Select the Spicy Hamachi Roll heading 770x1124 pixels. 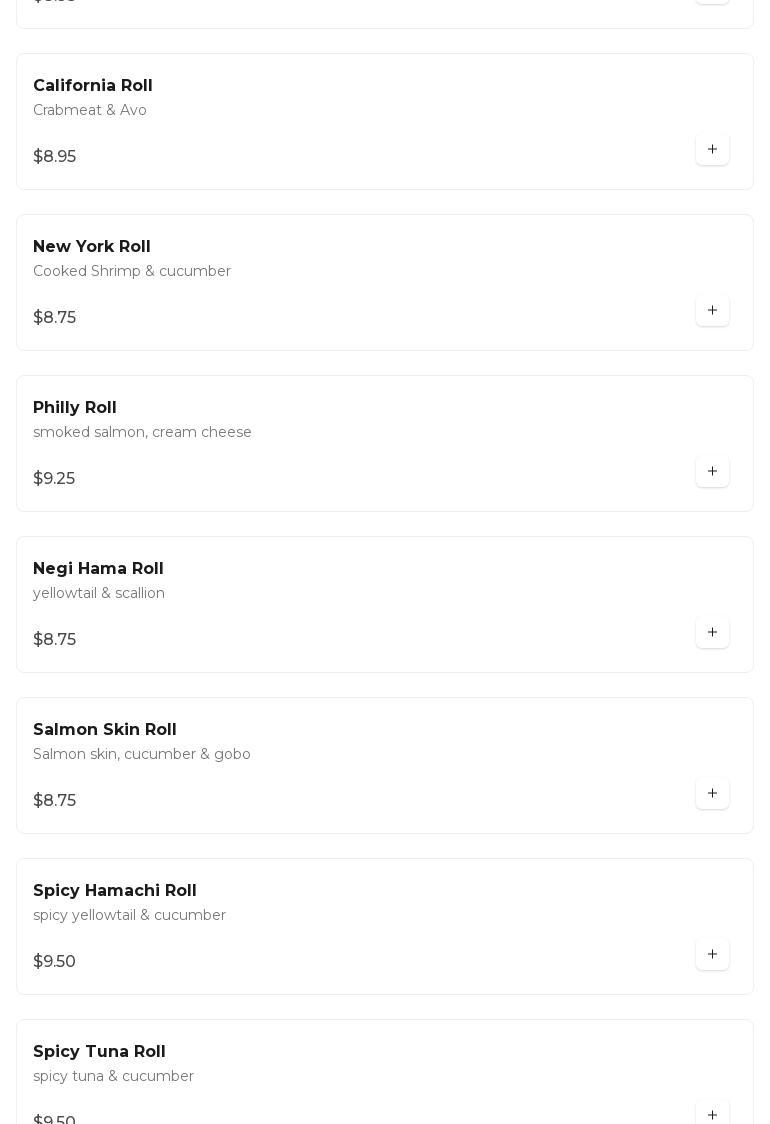click(x=115, y=891)
